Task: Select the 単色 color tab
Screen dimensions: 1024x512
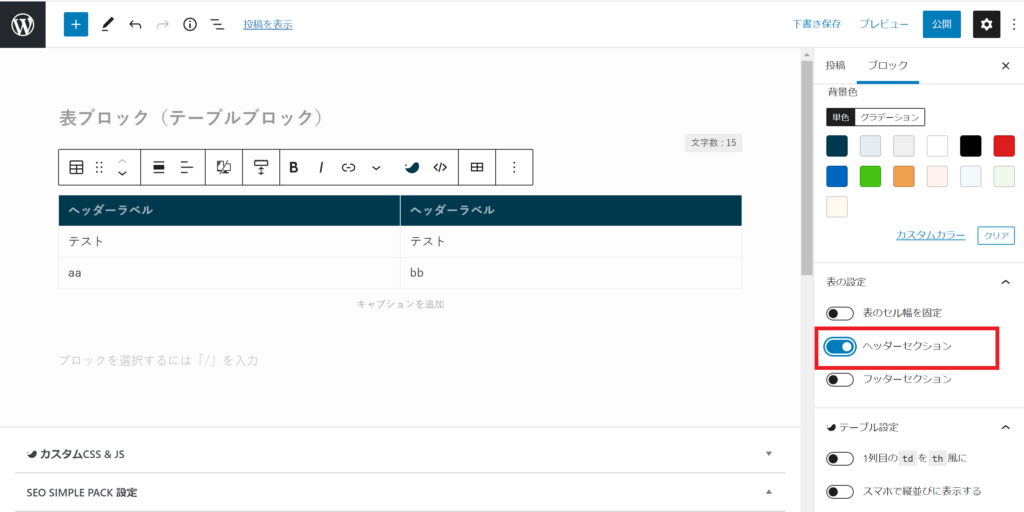Action: (840, 117)
